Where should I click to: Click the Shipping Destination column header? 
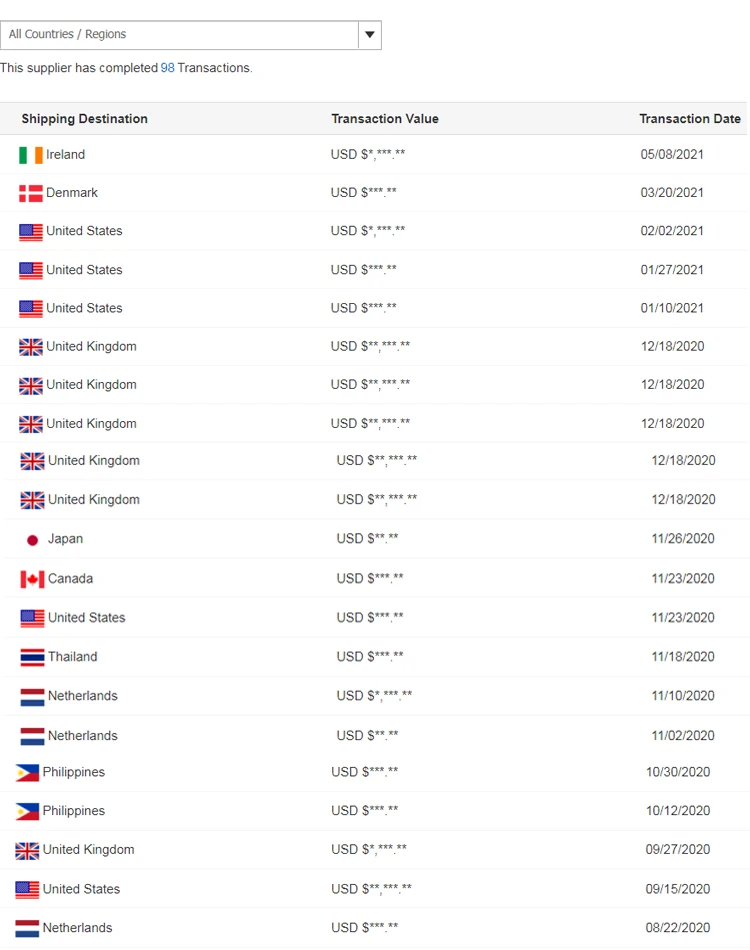[85, 119]
